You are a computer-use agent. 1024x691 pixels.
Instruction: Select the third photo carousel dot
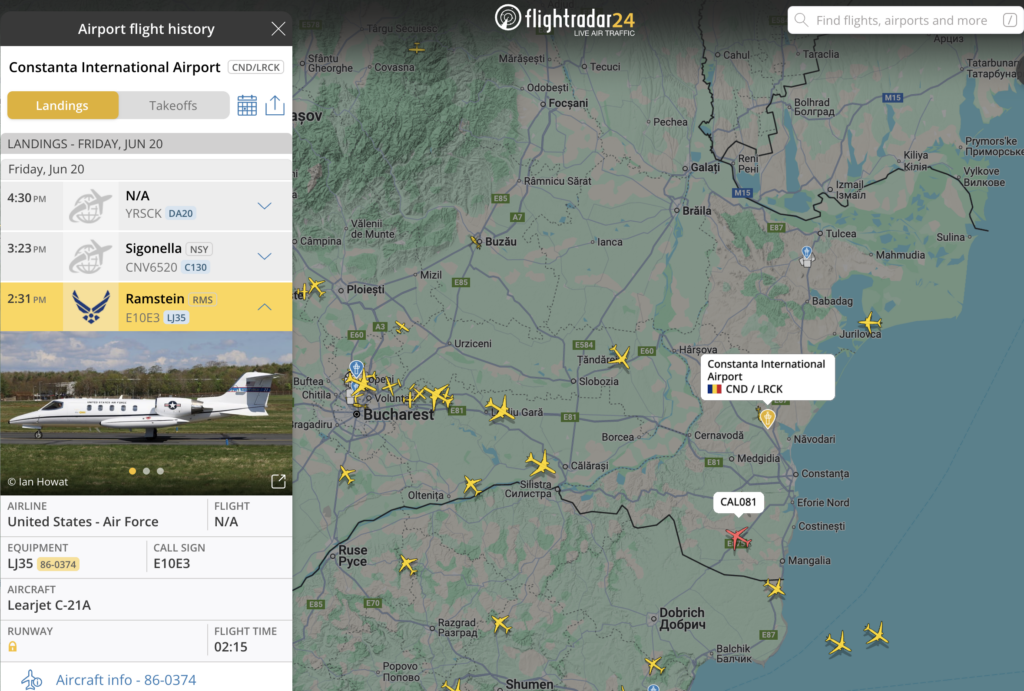click(x=160, y=471)
